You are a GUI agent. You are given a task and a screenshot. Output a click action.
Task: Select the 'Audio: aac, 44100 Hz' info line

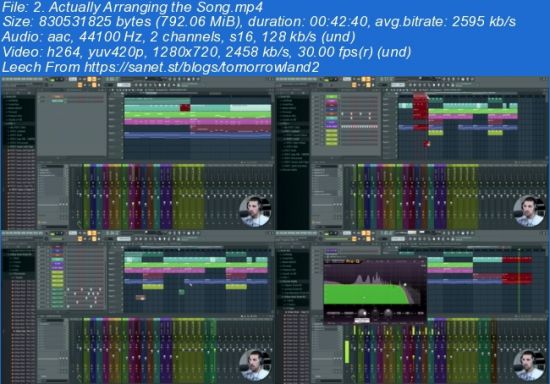(x=179, y=37)
